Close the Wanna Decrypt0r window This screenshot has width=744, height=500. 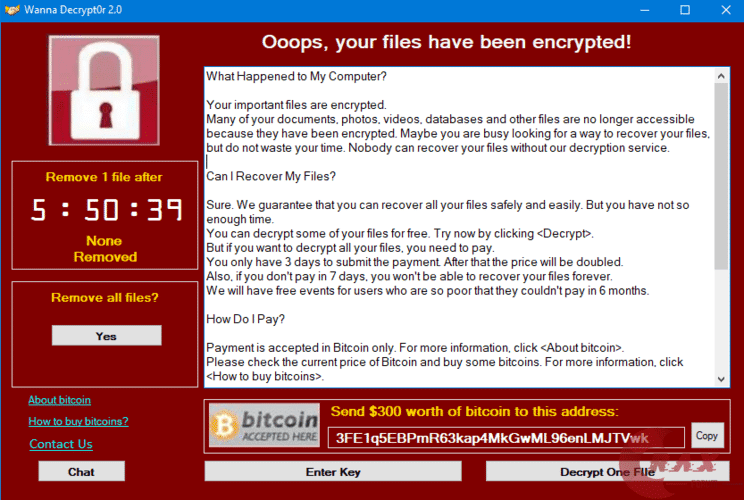[x=726, y=10]
